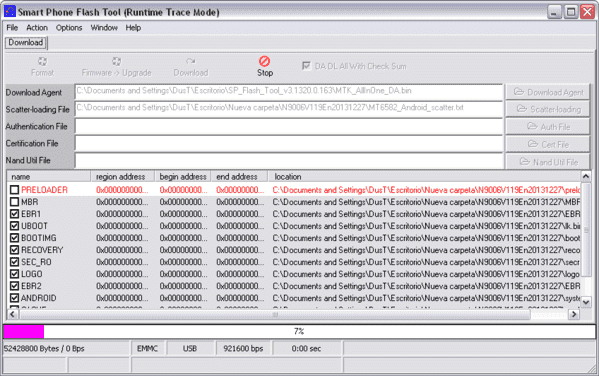Viewport: 599px width, 376px height.
Task: Open the Help menu
Action: click(133, 28)
